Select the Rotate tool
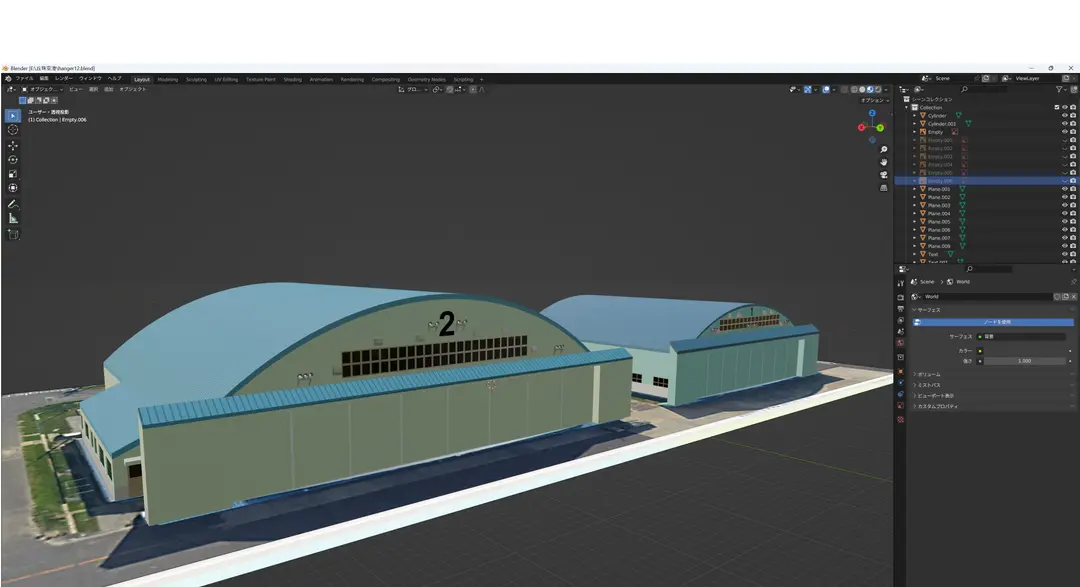 (13, 159)
